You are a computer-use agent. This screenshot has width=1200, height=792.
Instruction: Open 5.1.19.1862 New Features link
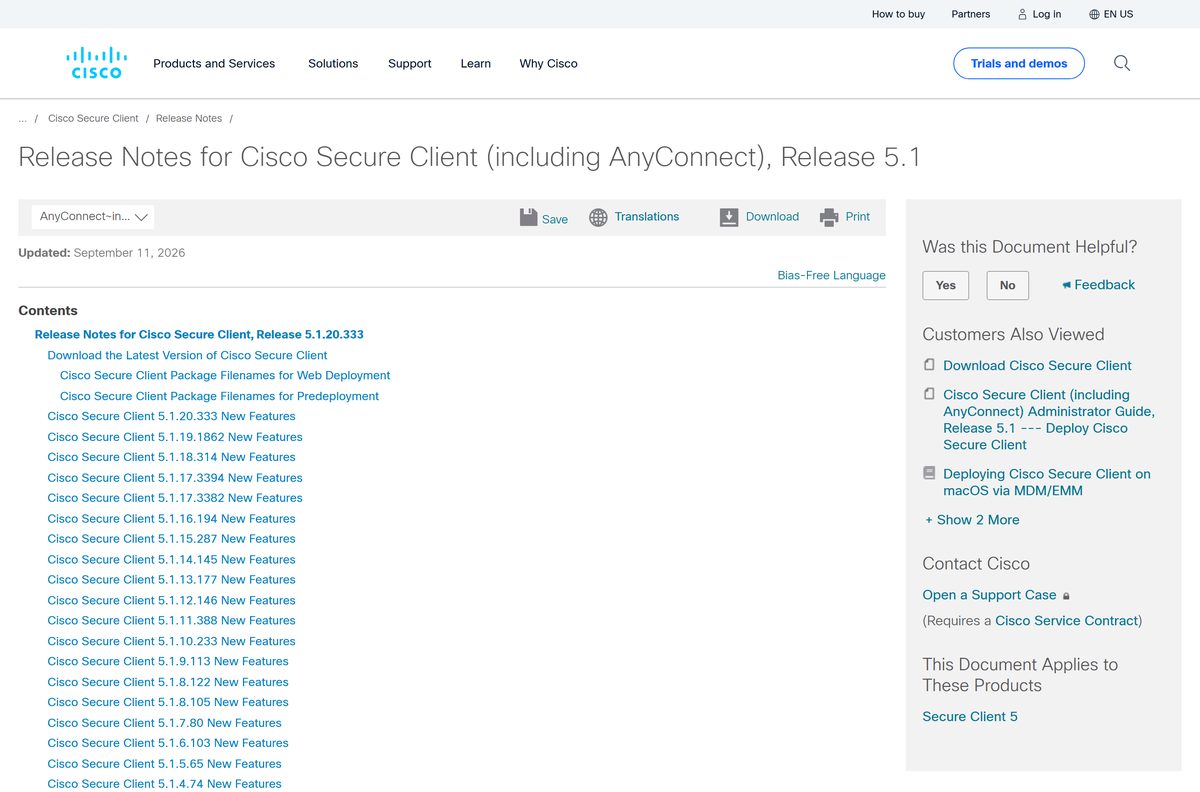175,437
